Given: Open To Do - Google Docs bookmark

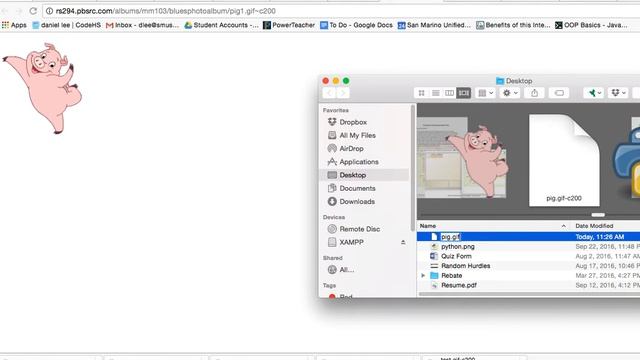Looking at the screenshot, I should point(356,25).
